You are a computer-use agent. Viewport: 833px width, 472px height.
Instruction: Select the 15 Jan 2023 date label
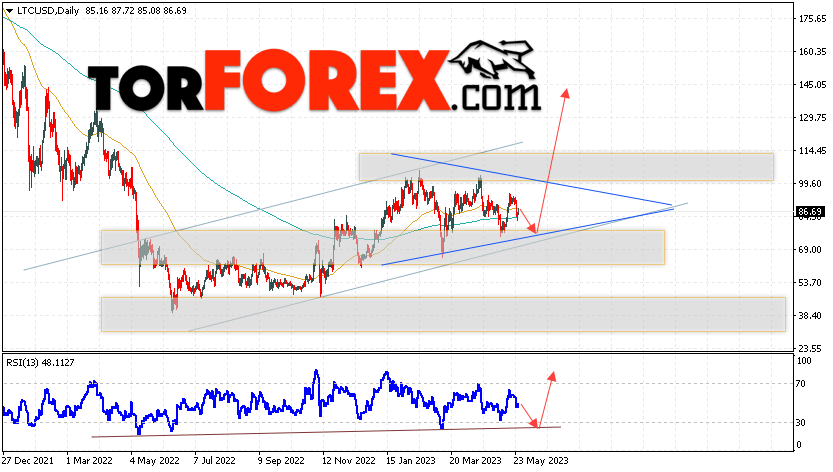(411, 460)
